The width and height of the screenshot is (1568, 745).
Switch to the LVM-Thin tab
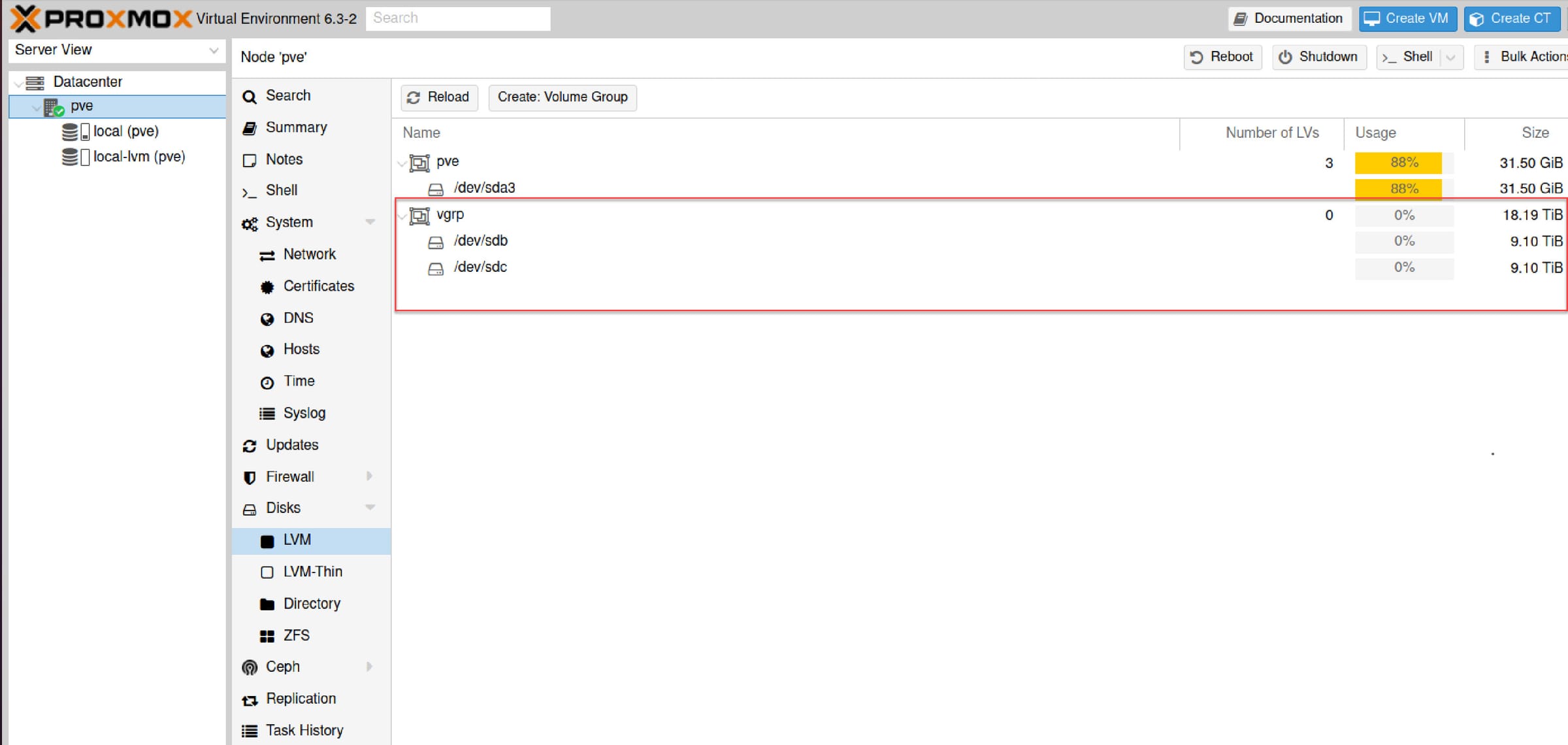point(312,571)
